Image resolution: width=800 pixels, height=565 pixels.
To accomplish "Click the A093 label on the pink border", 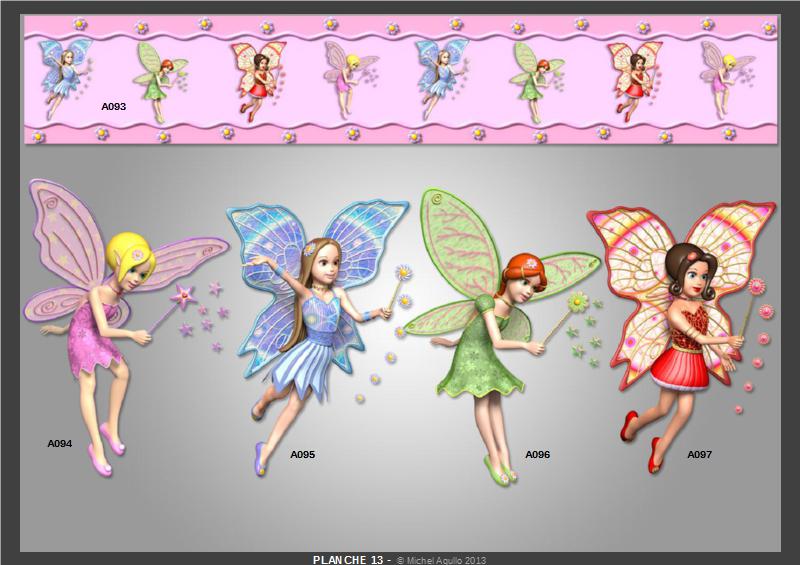I will [113, 105].
